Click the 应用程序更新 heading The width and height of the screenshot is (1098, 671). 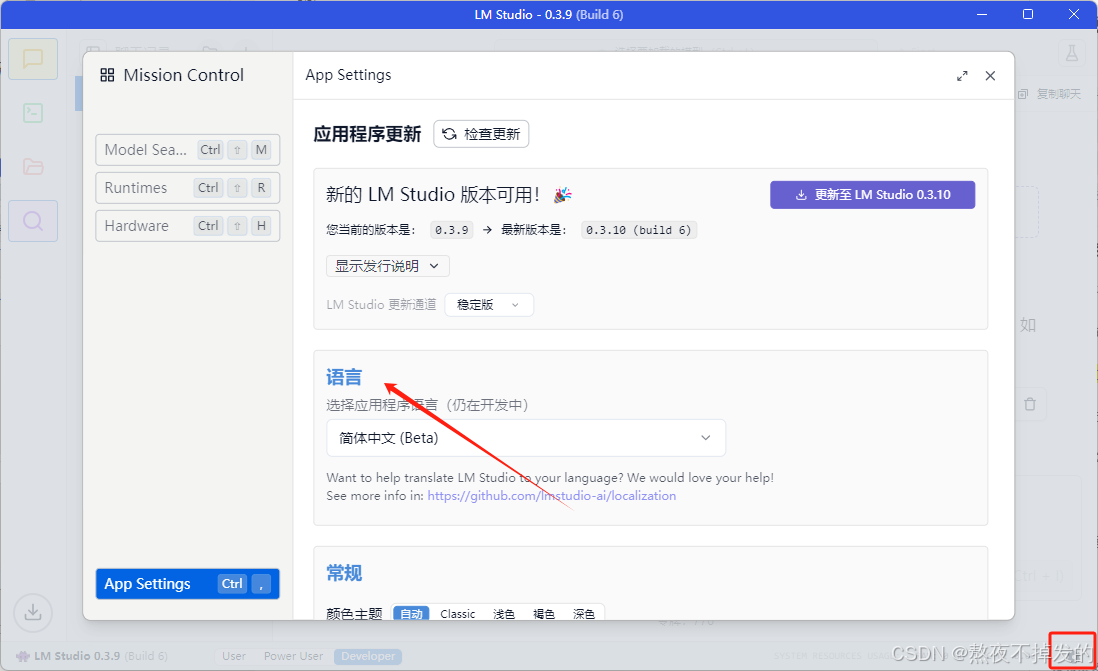368,134
